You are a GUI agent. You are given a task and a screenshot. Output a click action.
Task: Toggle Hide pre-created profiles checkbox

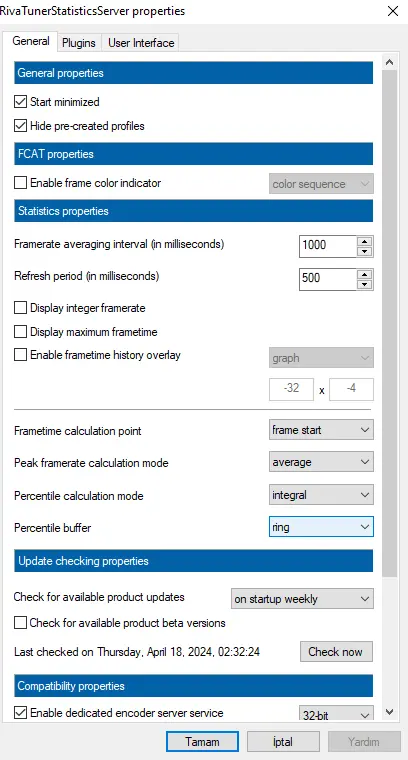(x=20, y=126)
